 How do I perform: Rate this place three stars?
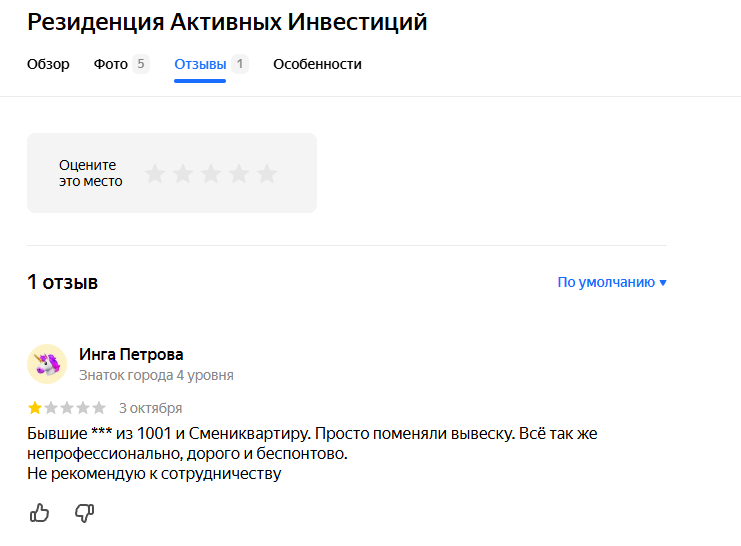pyautogui.click(x=210, y=174)
